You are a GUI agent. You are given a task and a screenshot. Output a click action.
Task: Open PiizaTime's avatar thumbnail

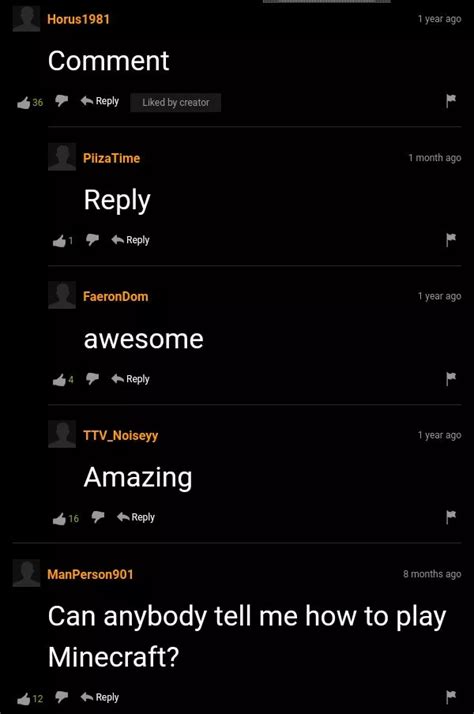pos(62,157)
